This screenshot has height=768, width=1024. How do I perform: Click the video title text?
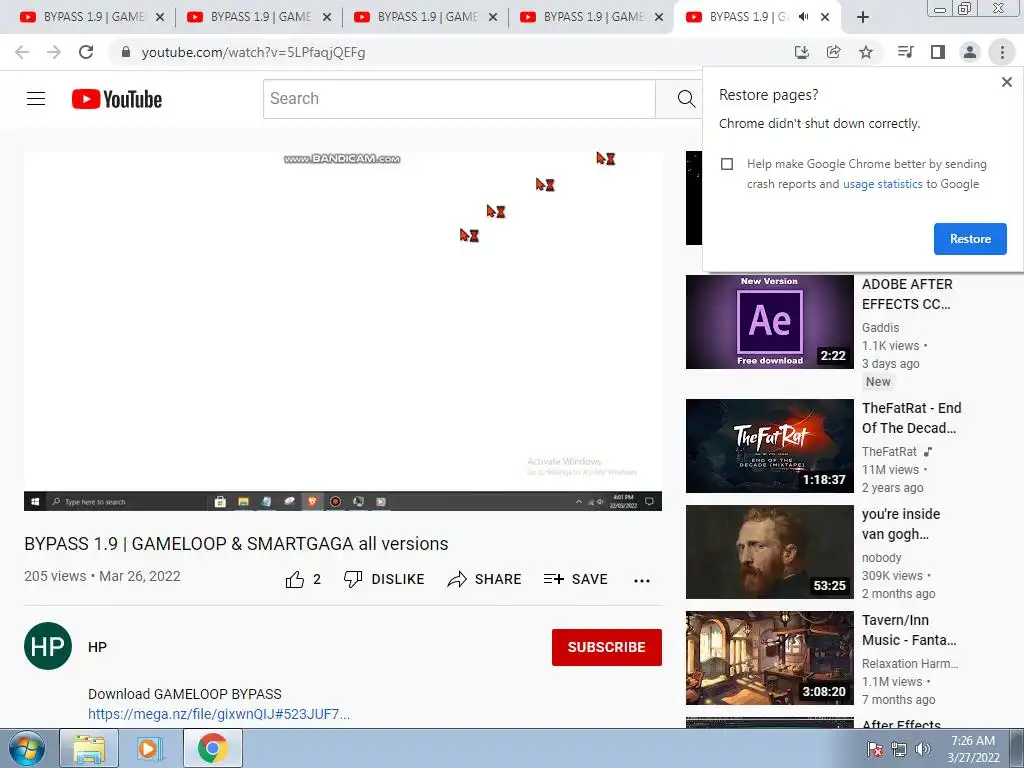pyautogui.click(x=236, y=544)
